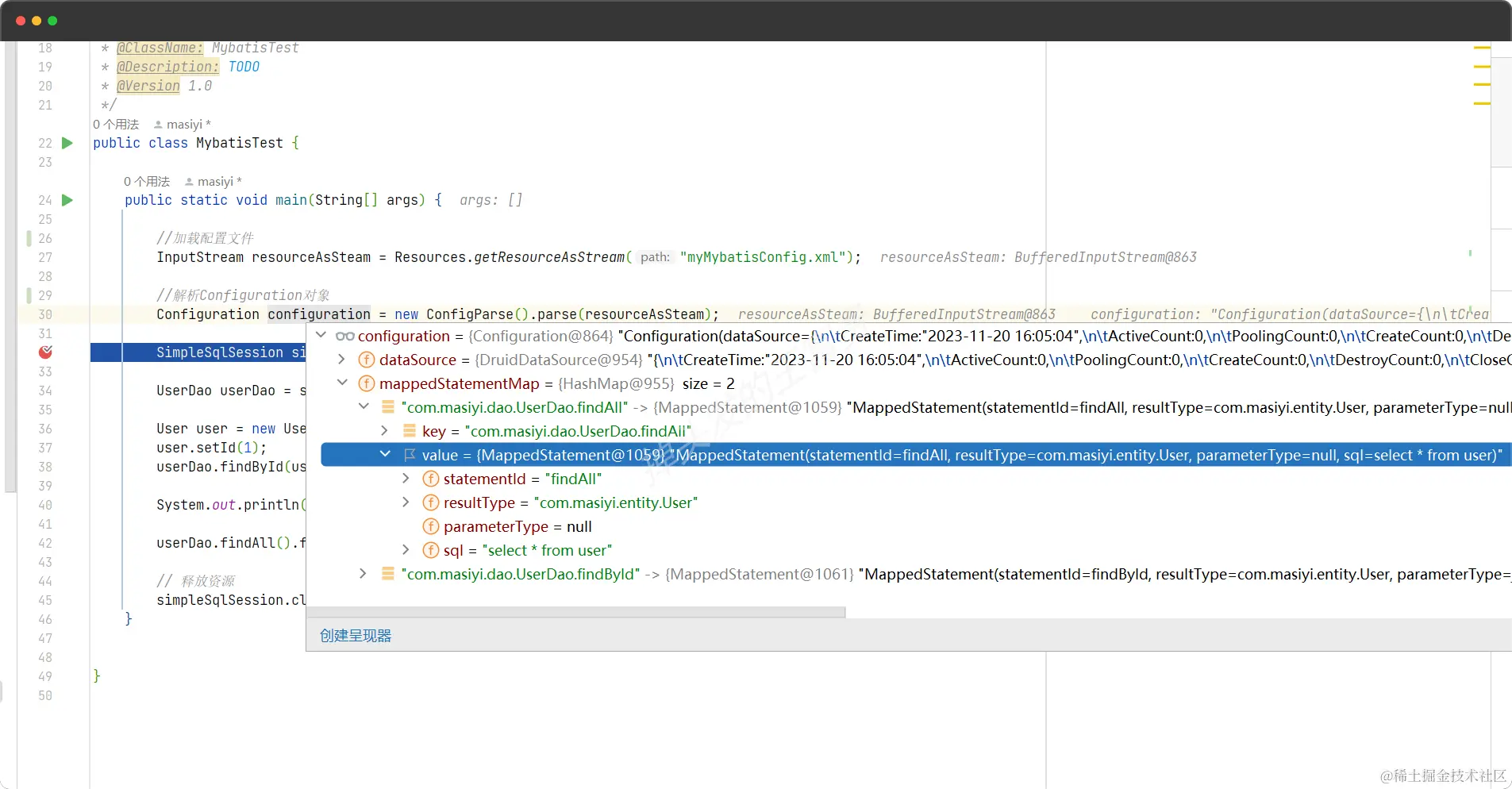Click the flag icon on the value row

click(410, 455)
